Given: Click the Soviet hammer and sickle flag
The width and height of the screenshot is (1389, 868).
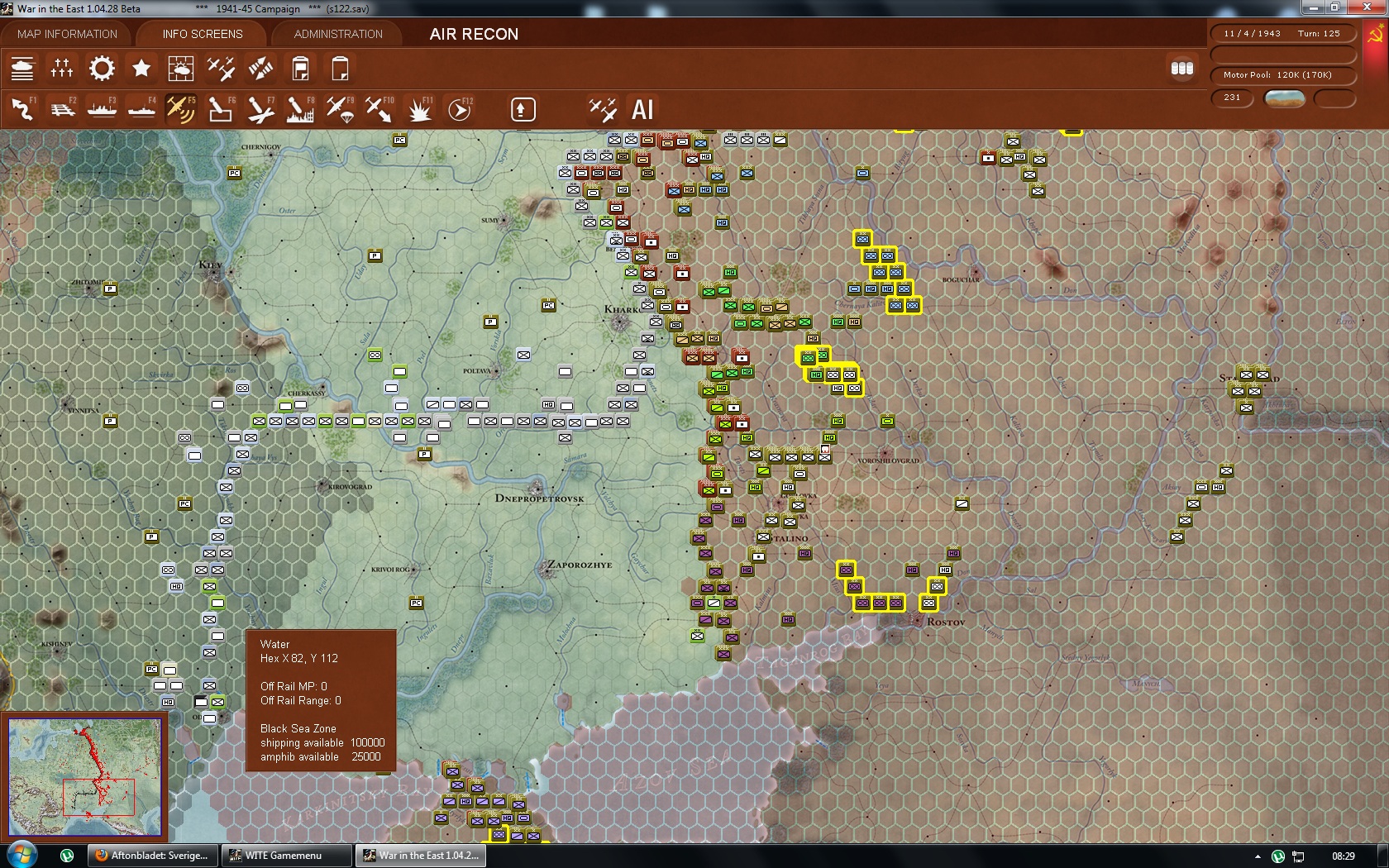Looking at the screenshot, I should (1376, 35).
